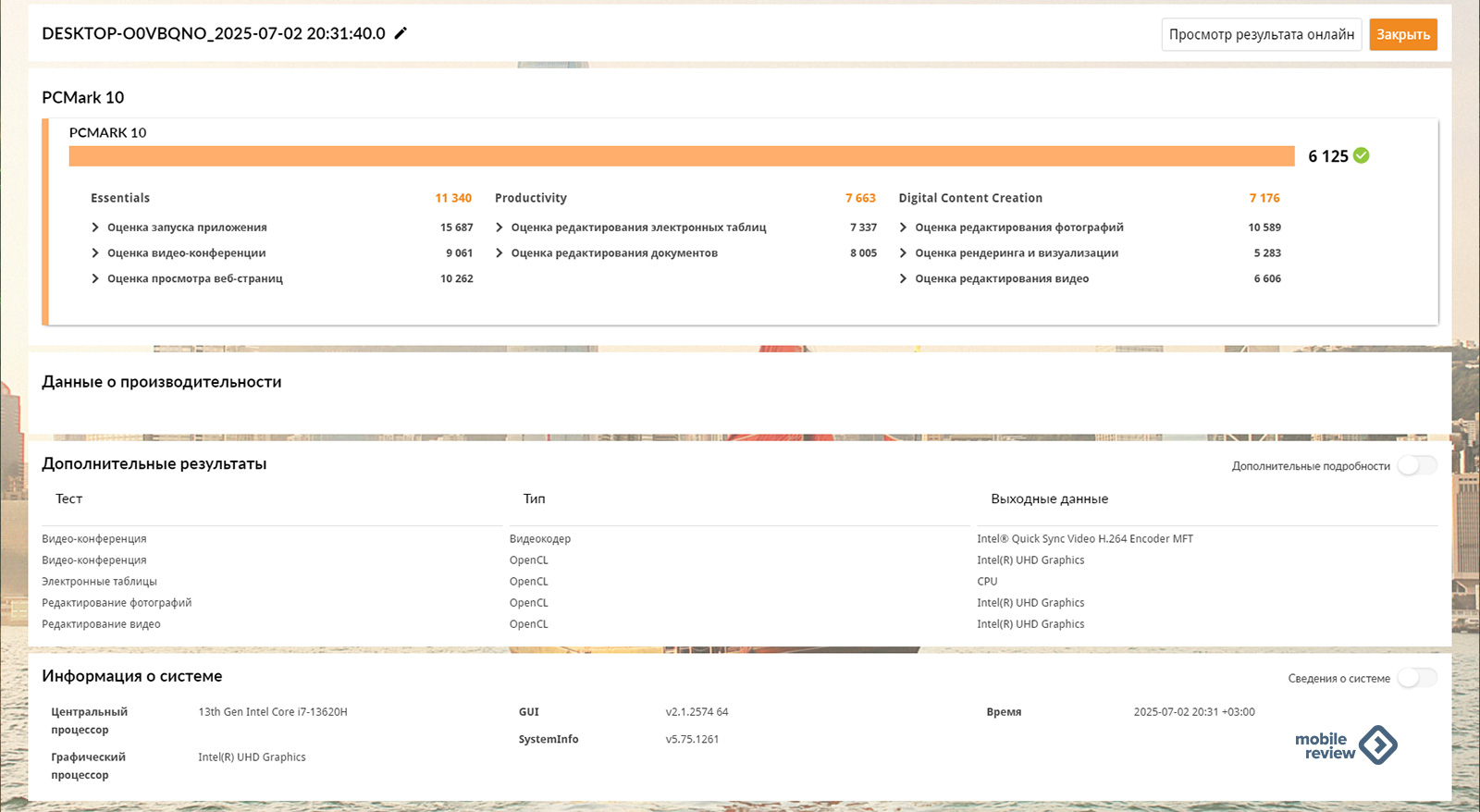This screenshot has height=812, width=1480.
Task: Click the Productivity group heading
Action: click(531, 198)
